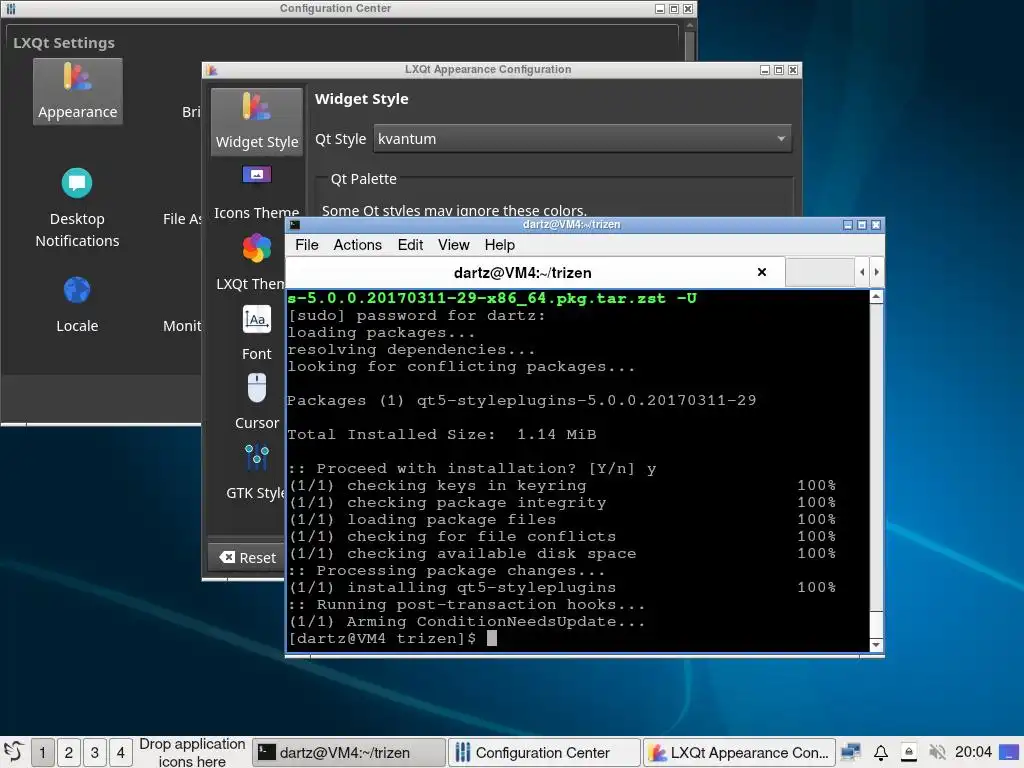Image resolution: width=1024 pixels, height=768 pixels.
Task: Select Font category in Appearance Configuration
Action: point(257,333)
